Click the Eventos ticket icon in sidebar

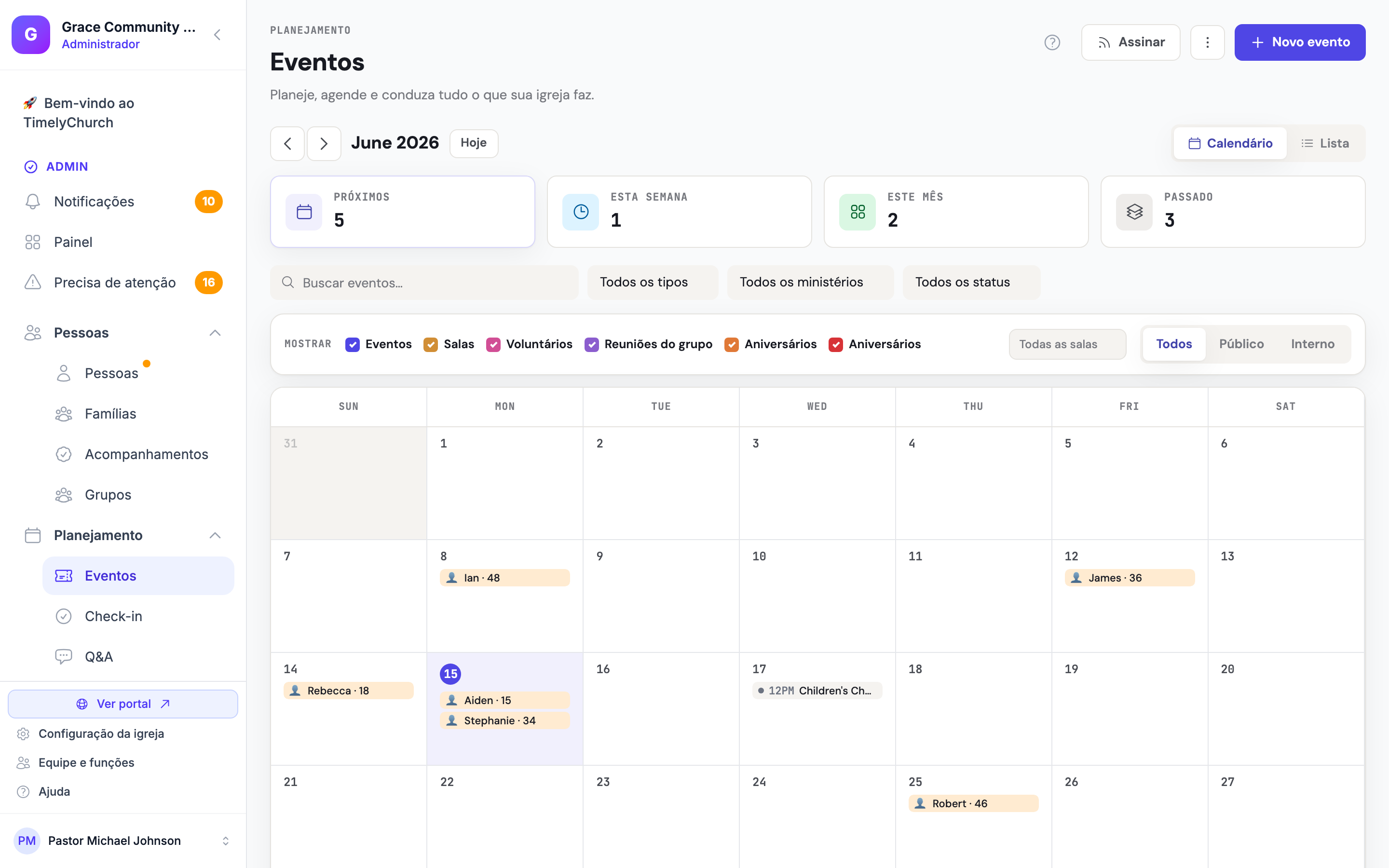tap(64, 576)
